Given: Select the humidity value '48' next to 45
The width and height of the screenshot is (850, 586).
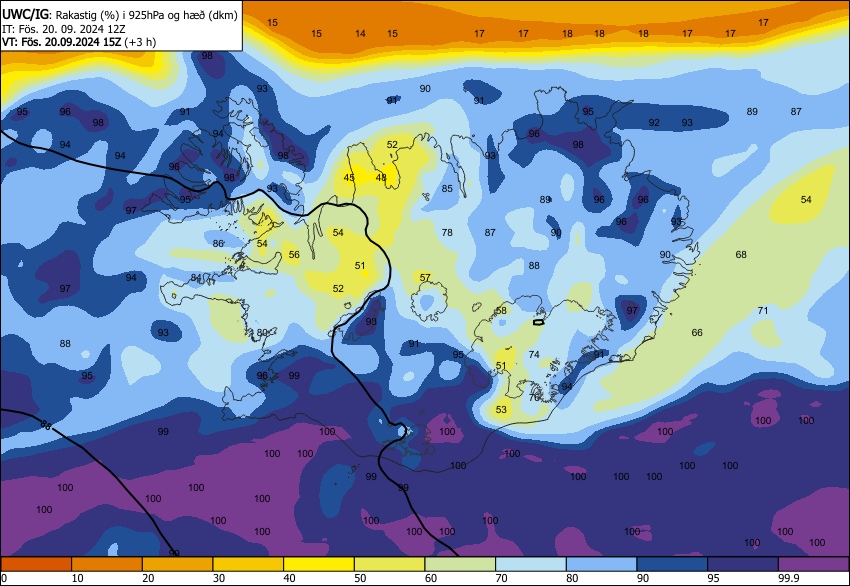Looking at the screenshot, I should point(381,177).
